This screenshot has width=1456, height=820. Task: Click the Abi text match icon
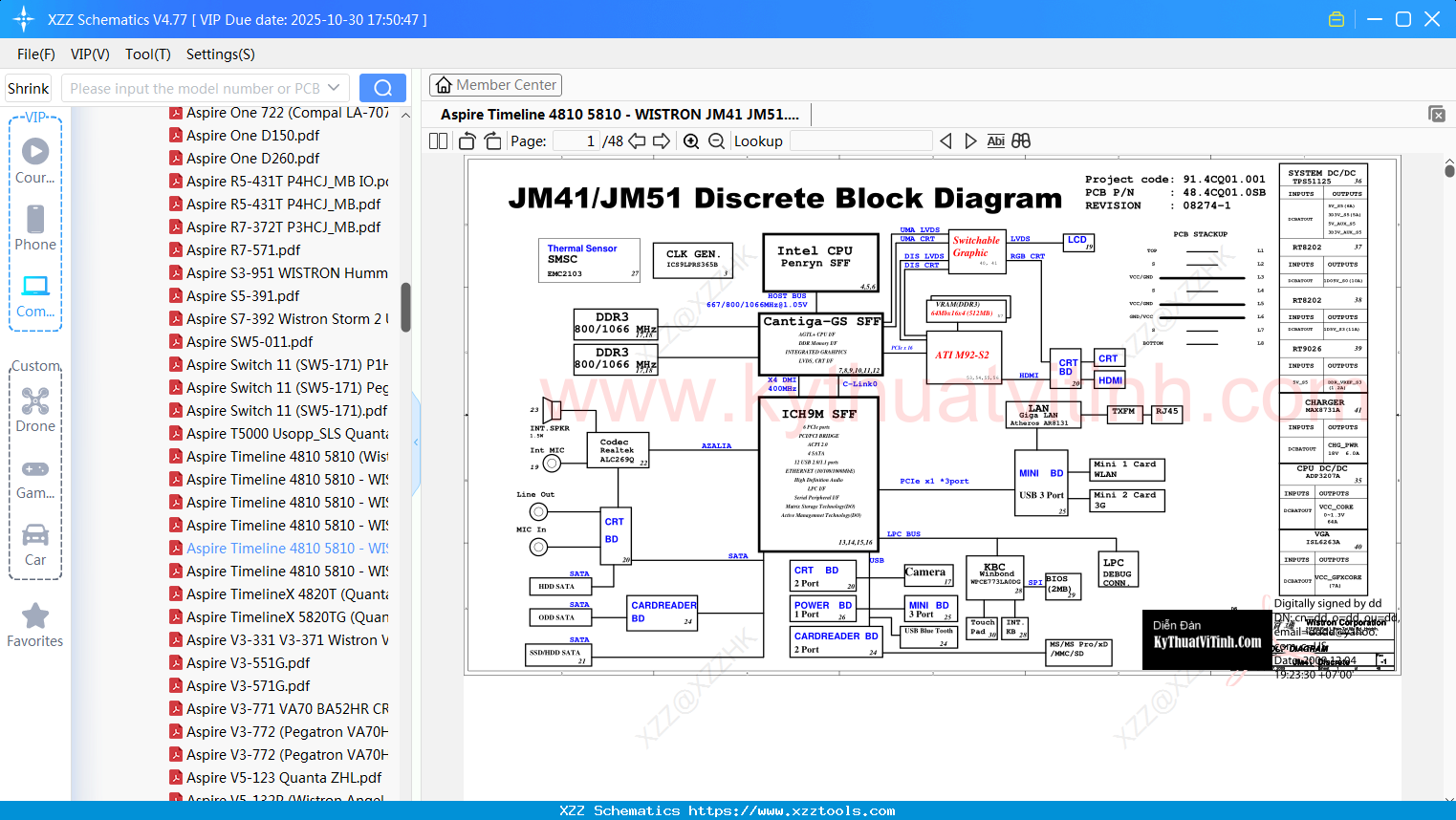995,141
